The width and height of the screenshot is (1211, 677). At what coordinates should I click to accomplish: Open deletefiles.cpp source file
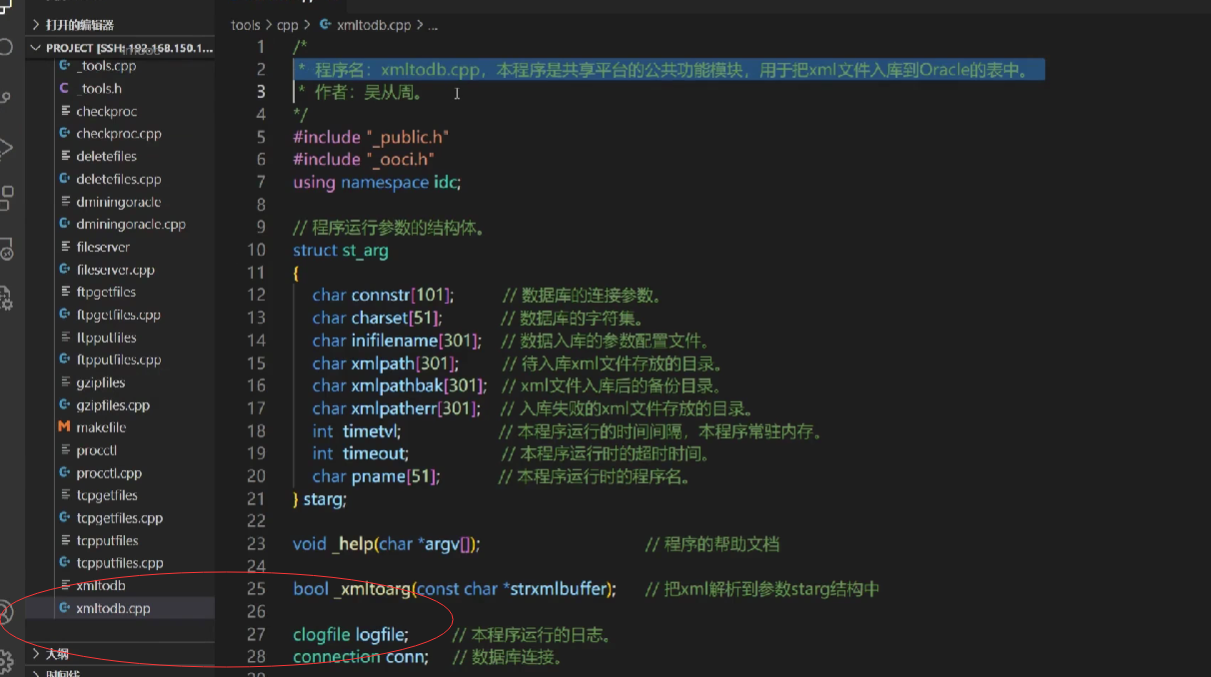click(x=118, y=179)
